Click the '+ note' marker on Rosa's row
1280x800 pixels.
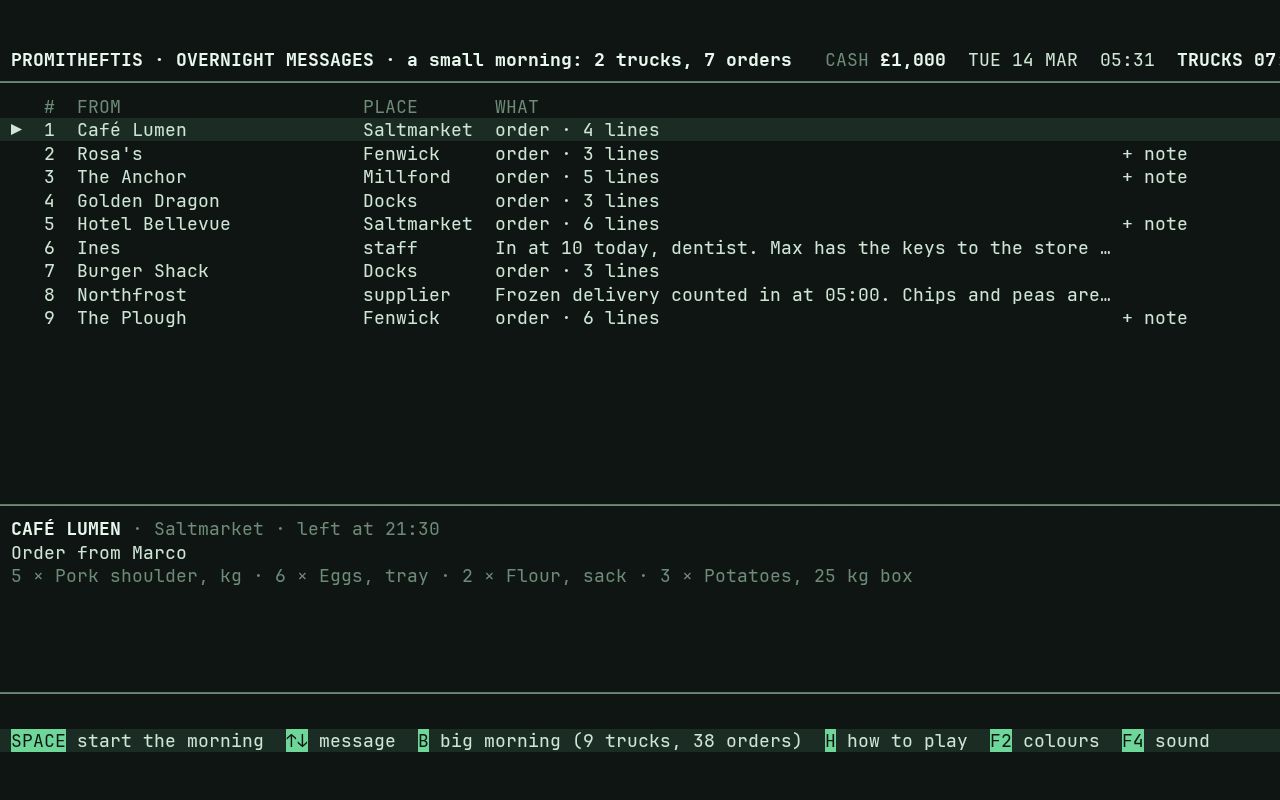[1155, 154]
